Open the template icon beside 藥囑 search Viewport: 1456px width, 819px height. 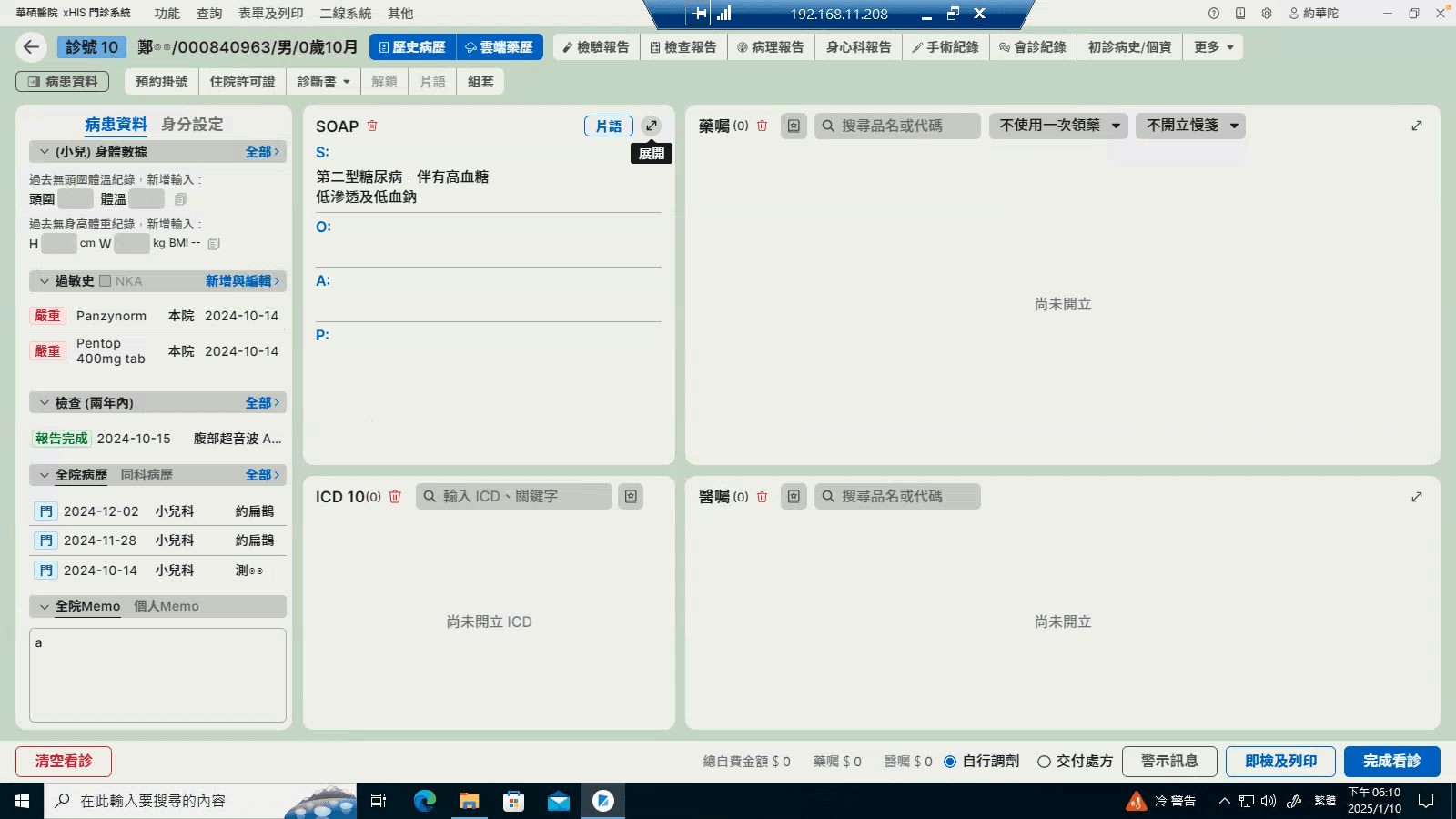[x=794, y=126]
